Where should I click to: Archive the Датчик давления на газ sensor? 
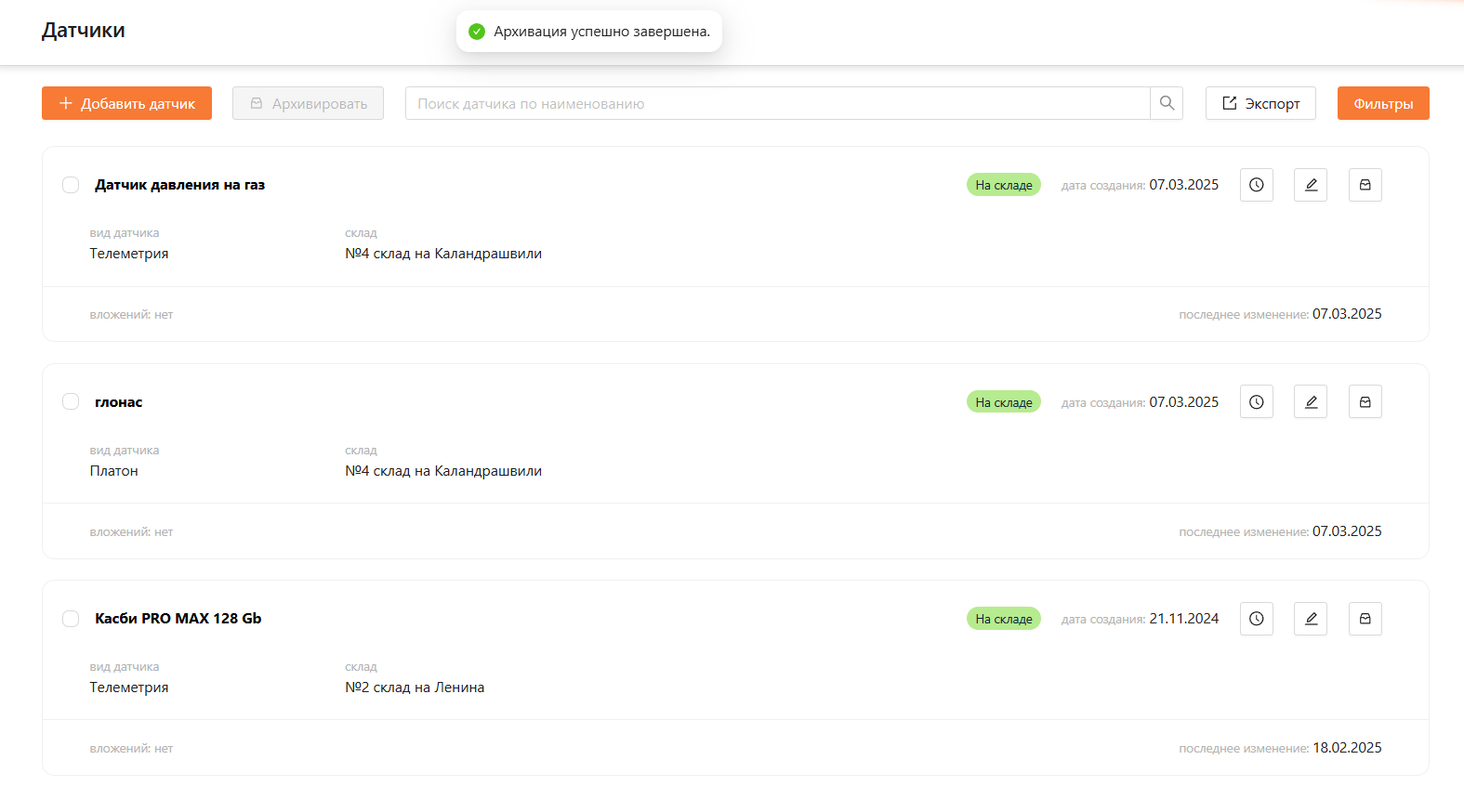pos(1365,185)
